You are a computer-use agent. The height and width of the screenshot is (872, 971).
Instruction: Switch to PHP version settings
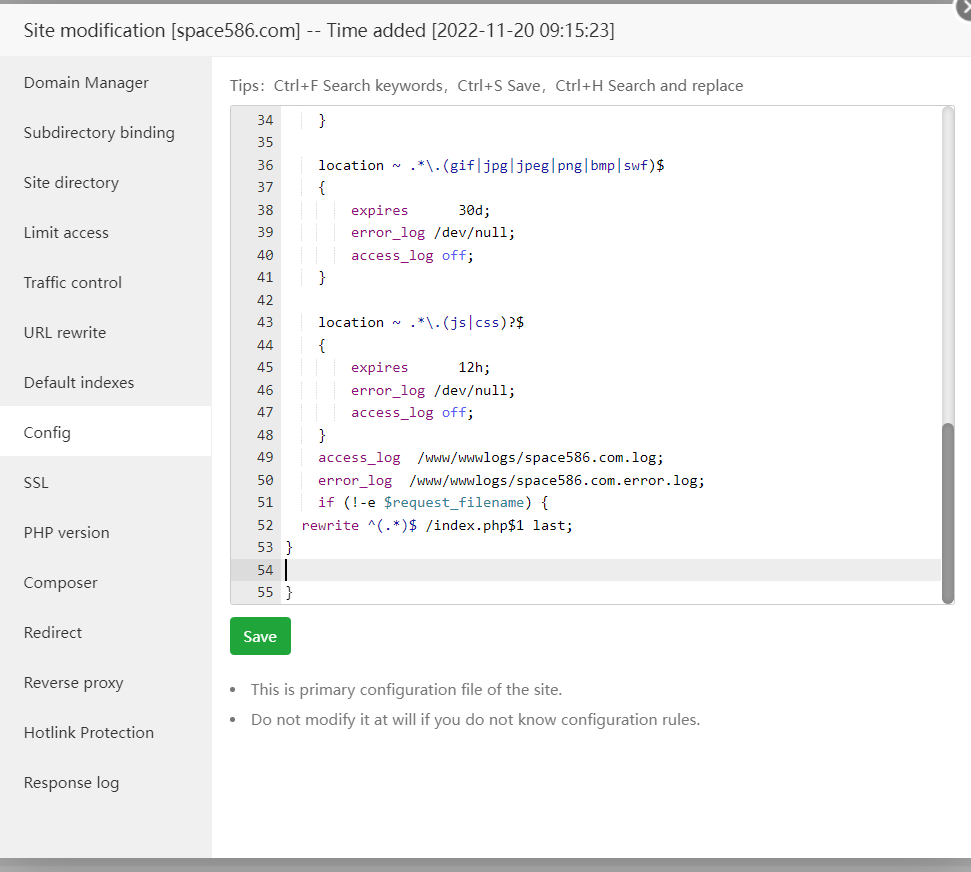[x=66, y=533]
